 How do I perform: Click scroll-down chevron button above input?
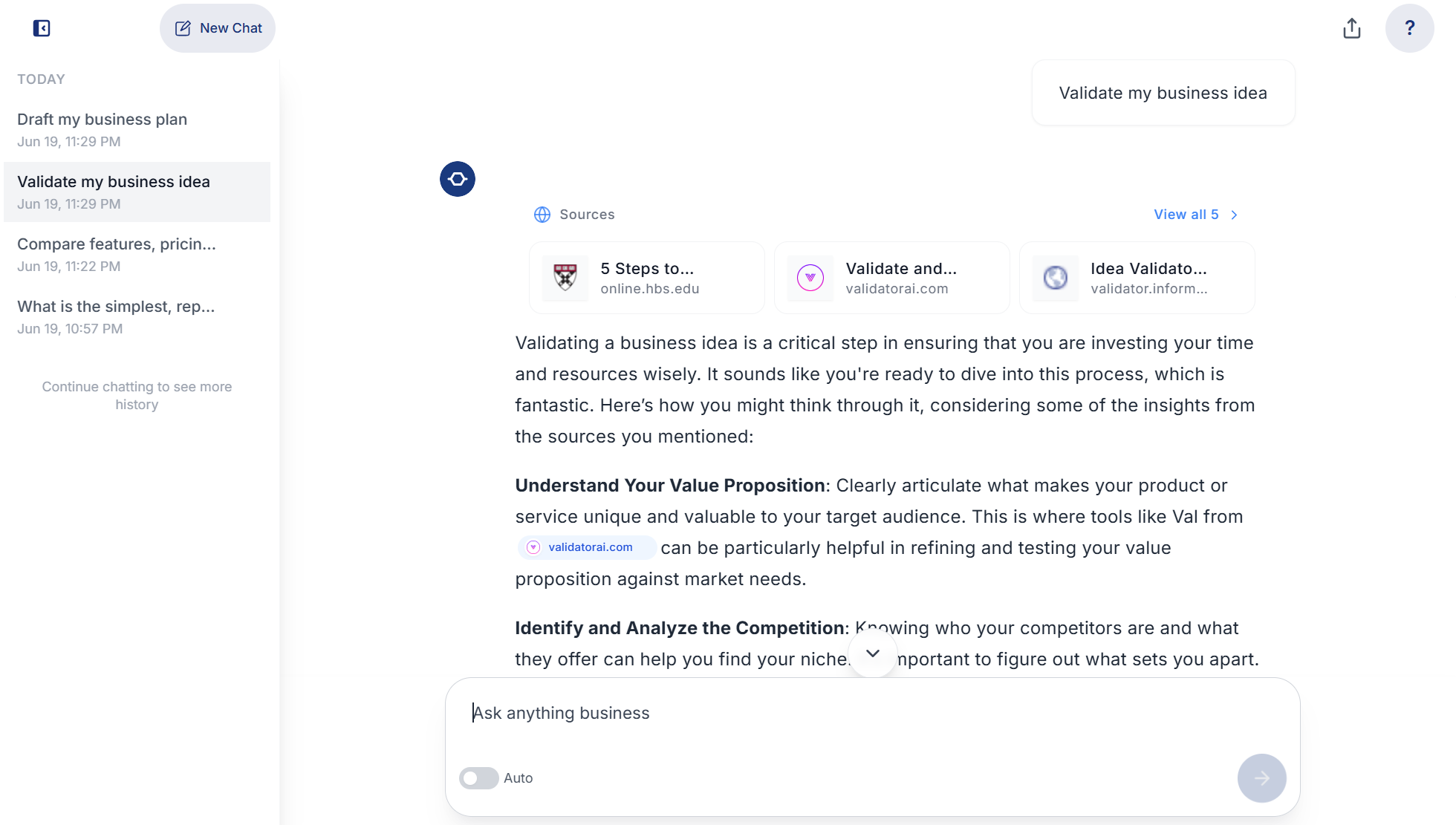click(873, 653)
